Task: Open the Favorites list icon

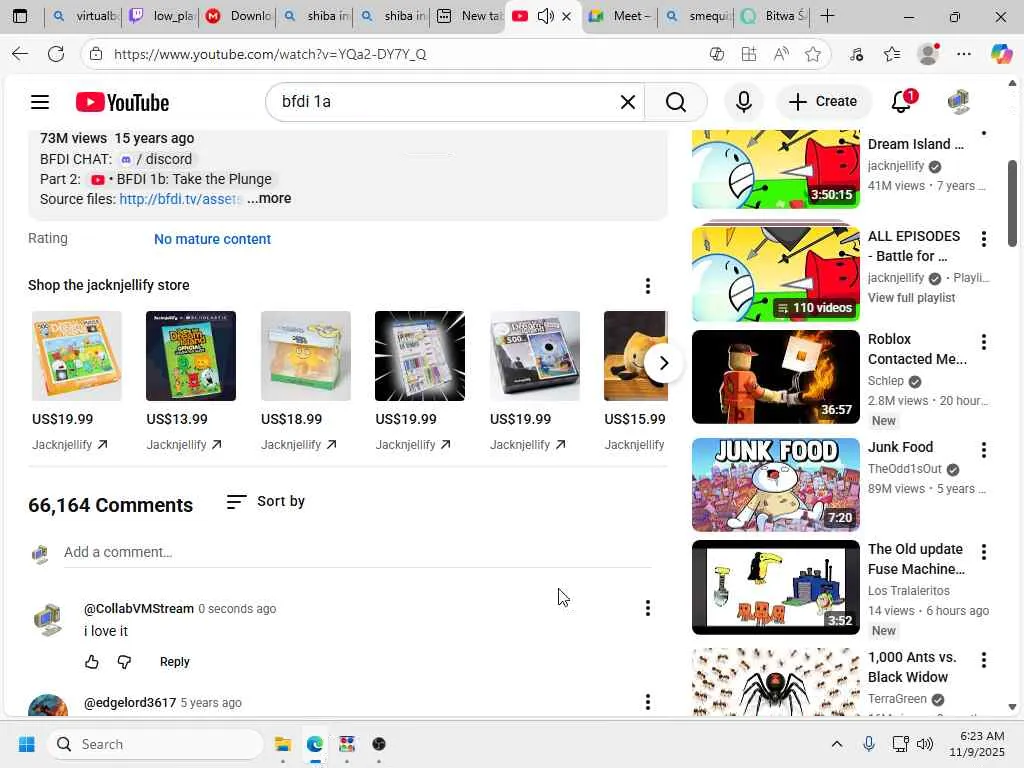Action: tap(891, 54)
